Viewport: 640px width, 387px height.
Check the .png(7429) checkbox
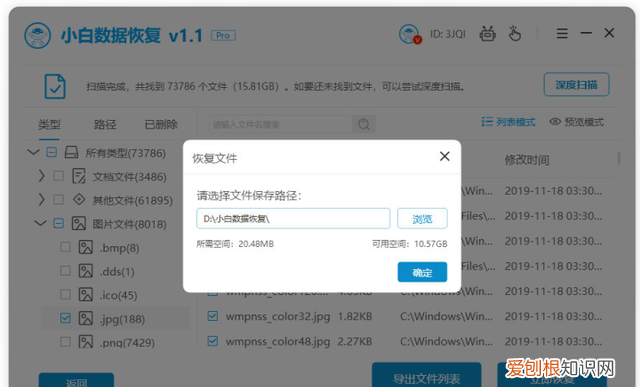(65, 342)
